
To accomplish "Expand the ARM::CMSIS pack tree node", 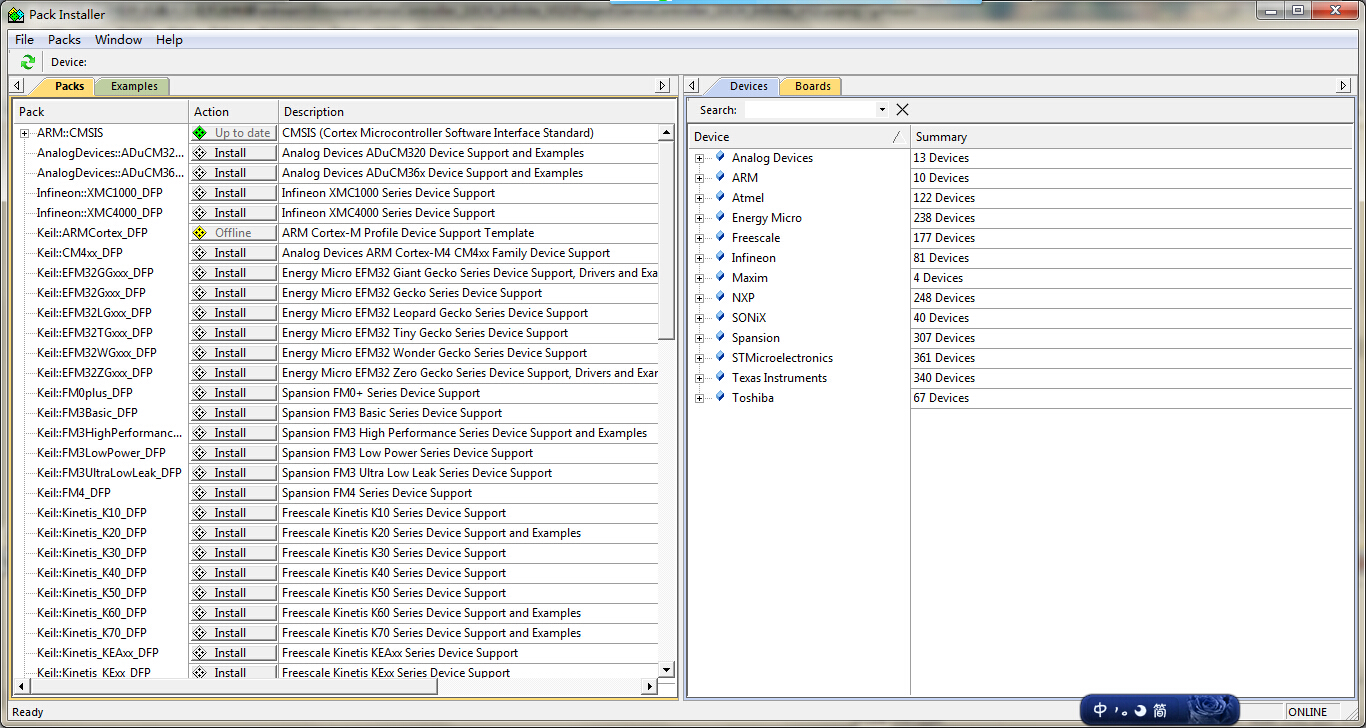I will pos(24,133).
